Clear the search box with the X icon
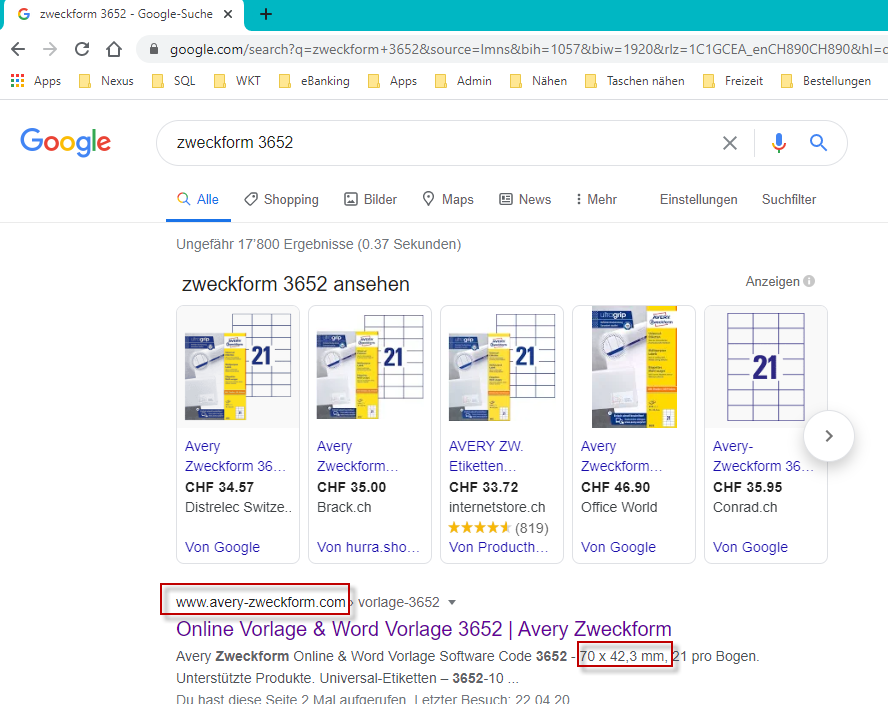 730,143
